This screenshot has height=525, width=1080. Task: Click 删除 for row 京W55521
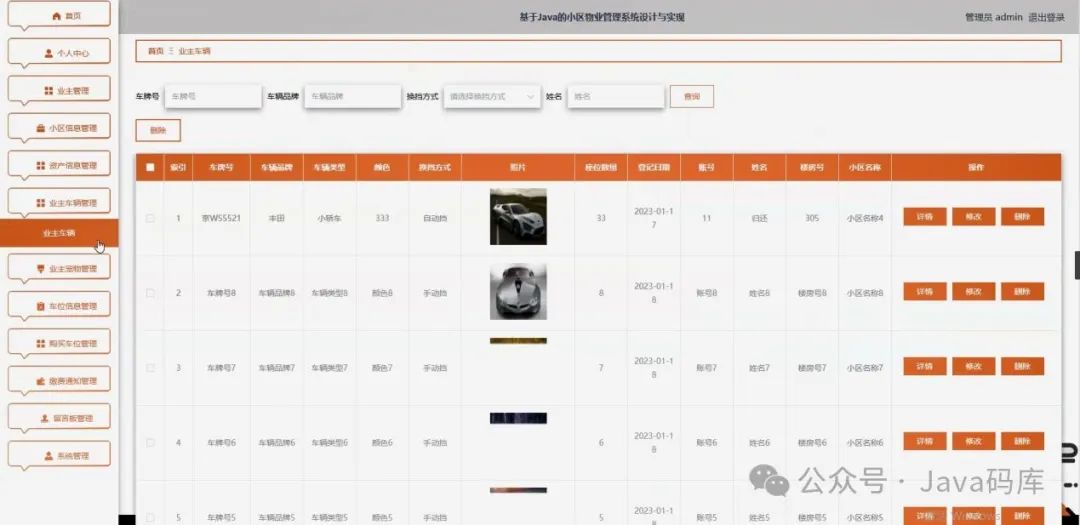click(x=1022, y=217)
